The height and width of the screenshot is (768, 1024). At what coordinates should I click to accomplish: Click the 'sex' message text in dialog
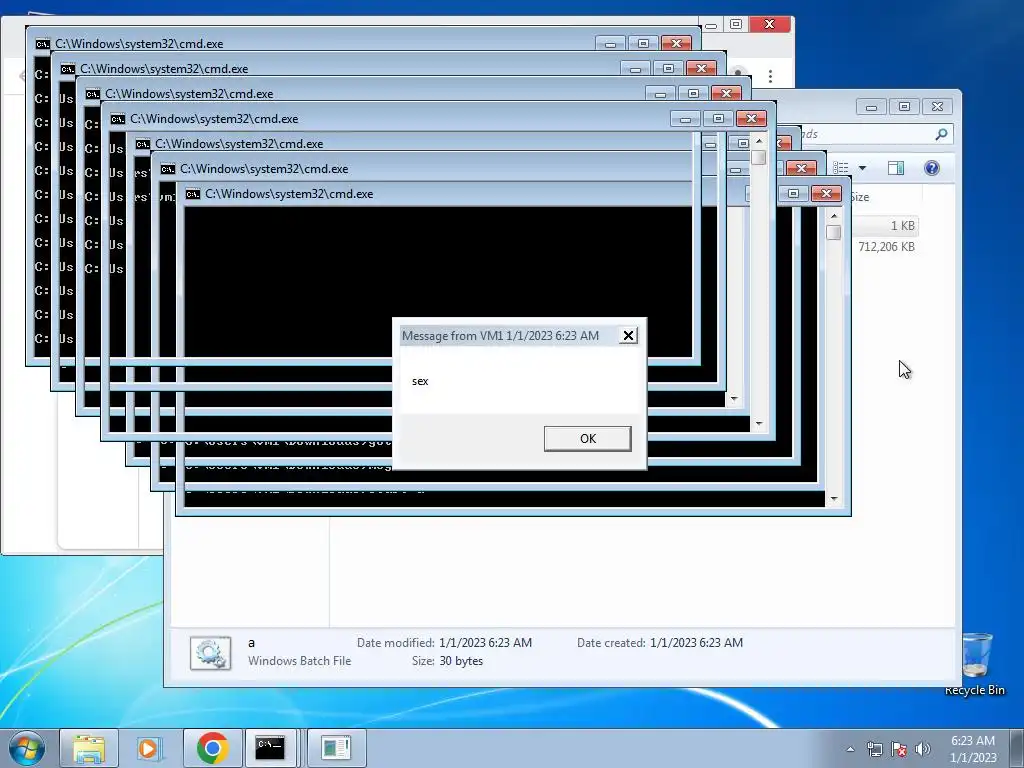[x=420, y=381]
